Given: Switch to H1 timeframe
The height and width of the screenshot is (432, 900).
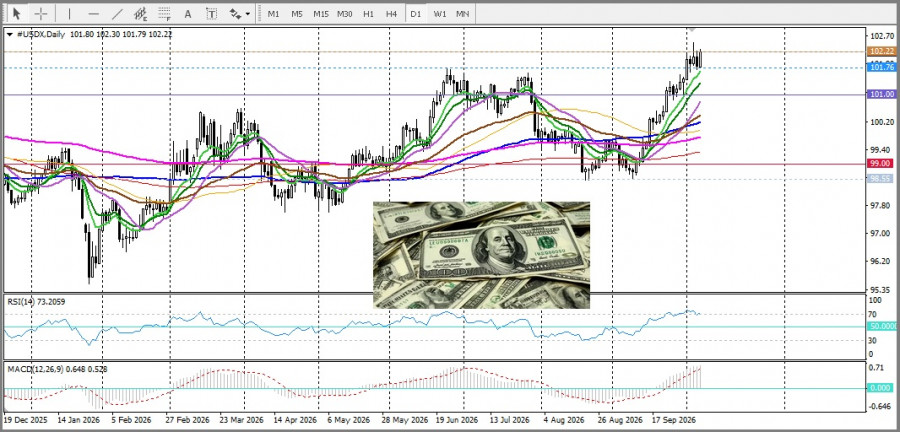Looking at the screenshot, I should (x=368, y=14).
